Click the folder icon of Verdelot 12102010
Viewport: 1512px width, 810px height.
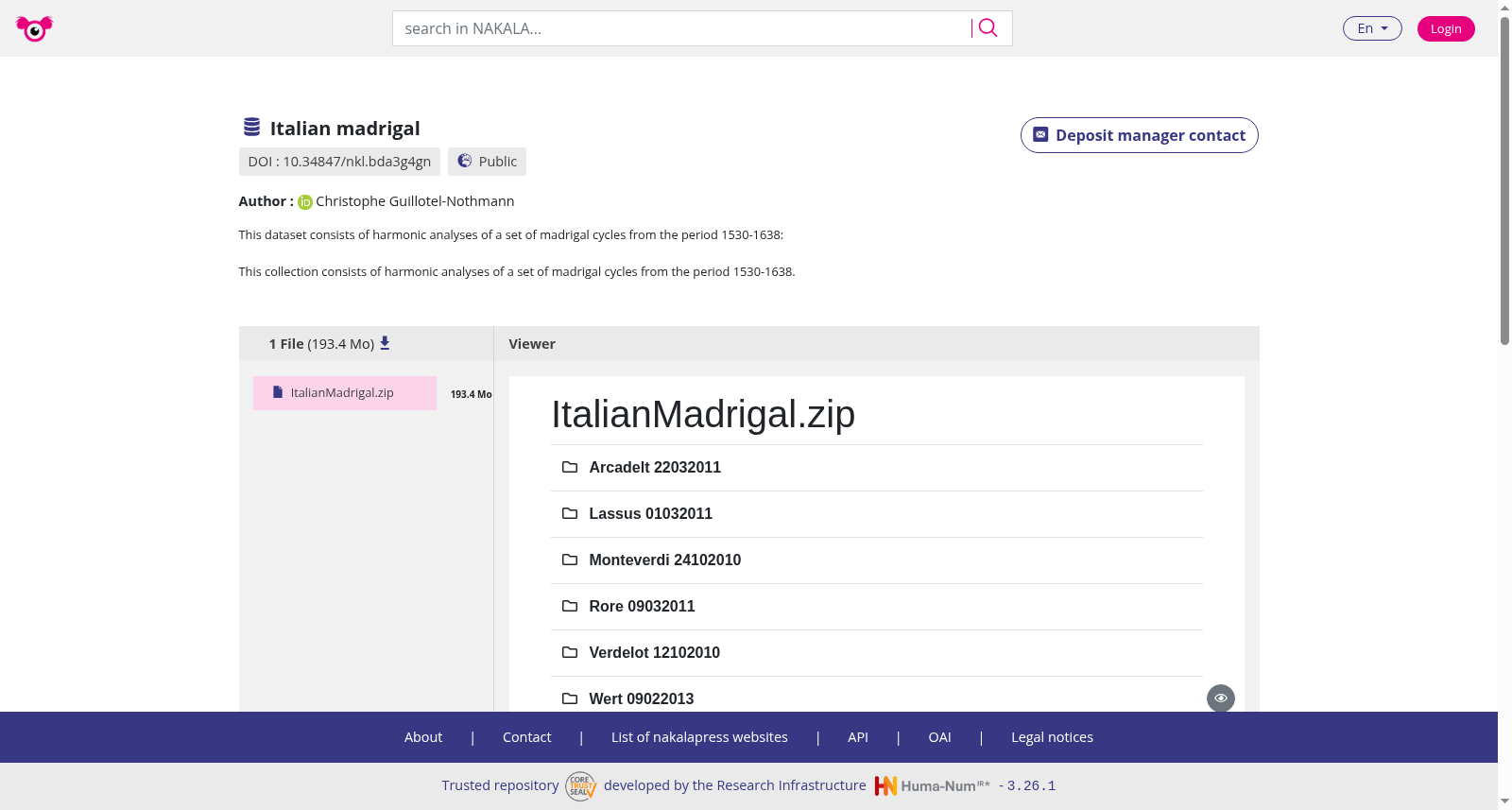point(570,652)
